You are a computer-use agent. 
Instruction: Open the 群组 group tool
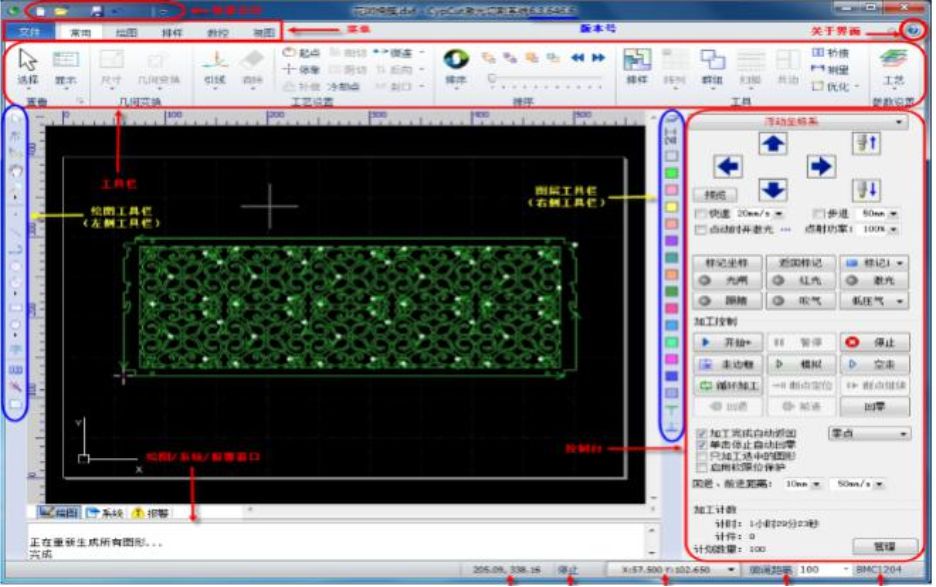[712, 66]
